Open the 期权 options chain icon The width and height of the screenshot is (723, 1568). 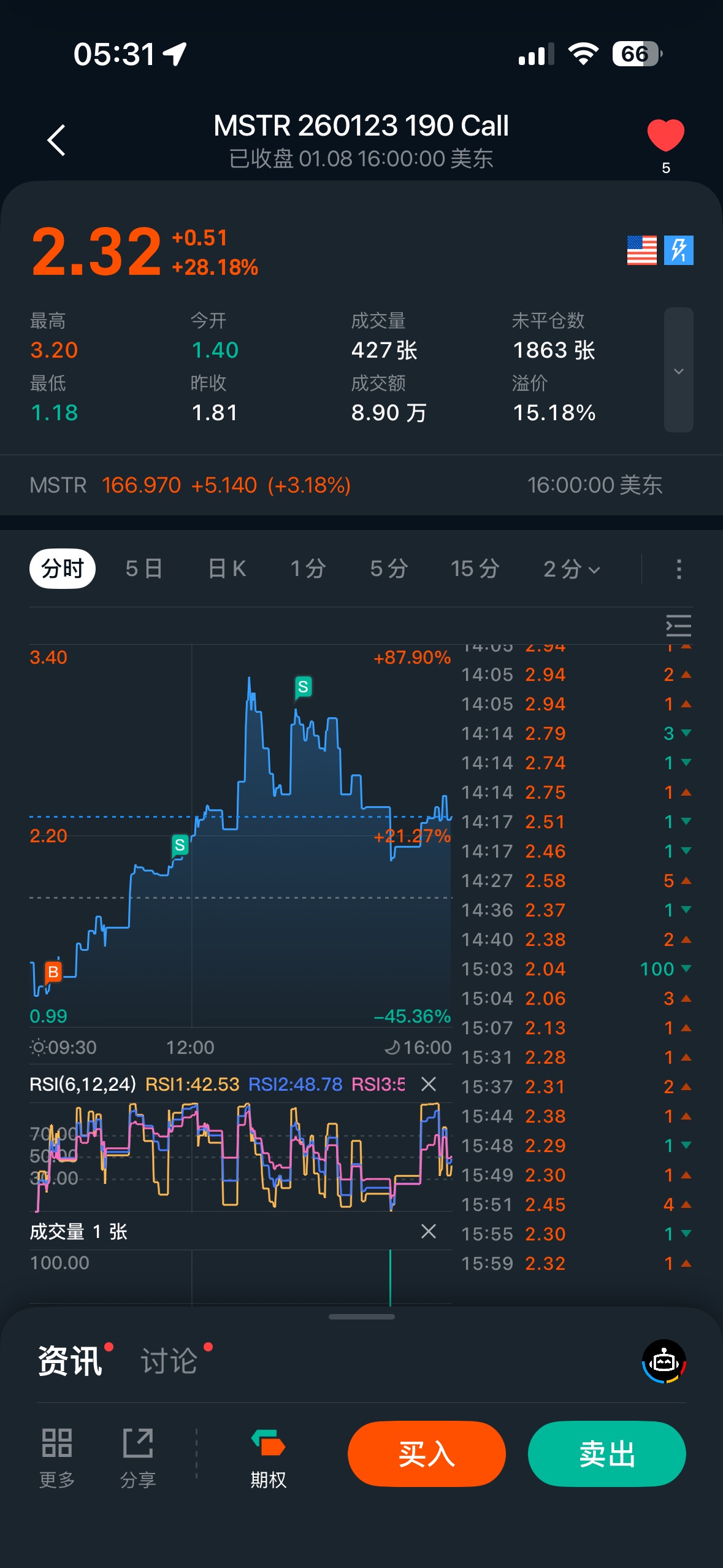(269, 1458)
